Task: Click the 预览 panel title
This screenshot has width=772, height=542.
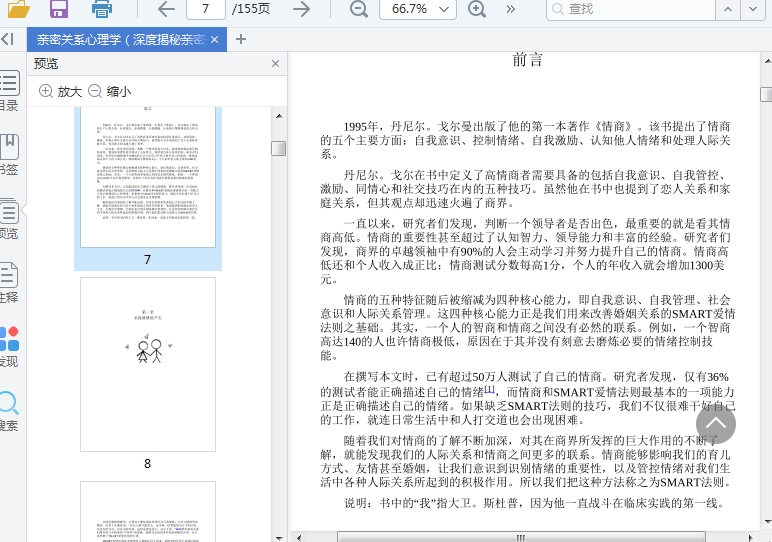Action: click(46, 64)
